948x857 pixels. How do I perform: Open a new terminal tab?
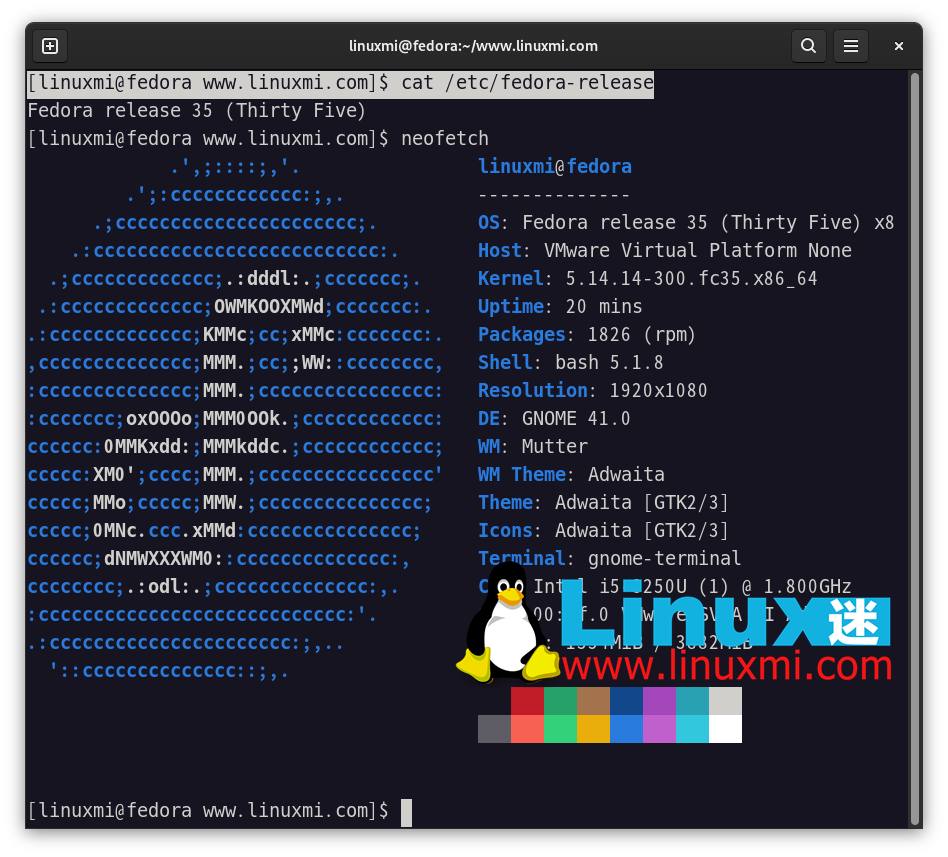pos(50,46)
